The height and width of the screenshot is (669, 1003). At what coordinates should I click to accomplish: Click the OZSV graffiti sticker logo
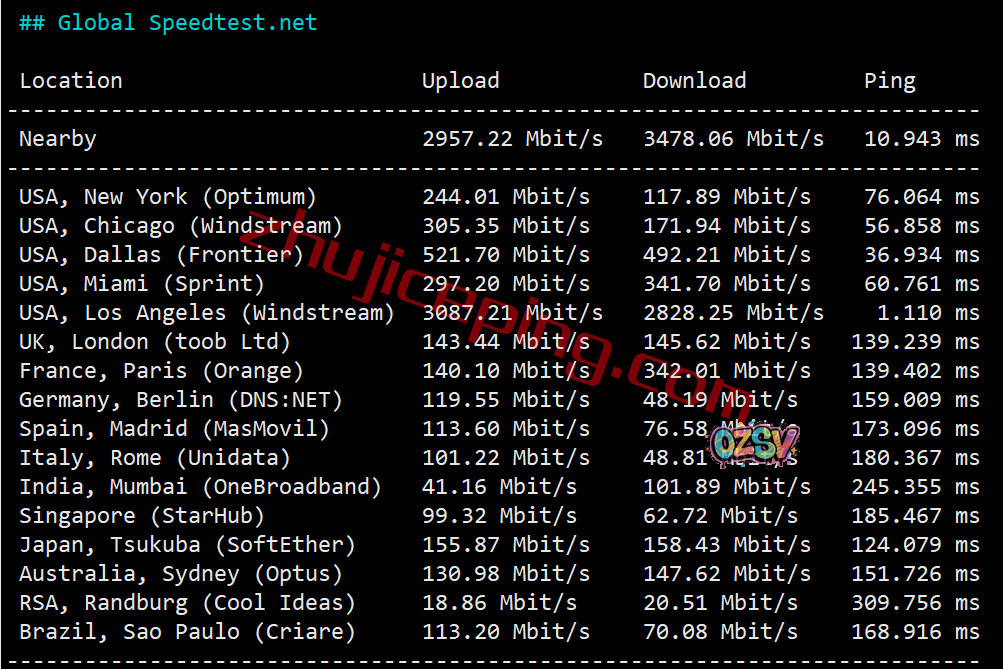point(755,443)
